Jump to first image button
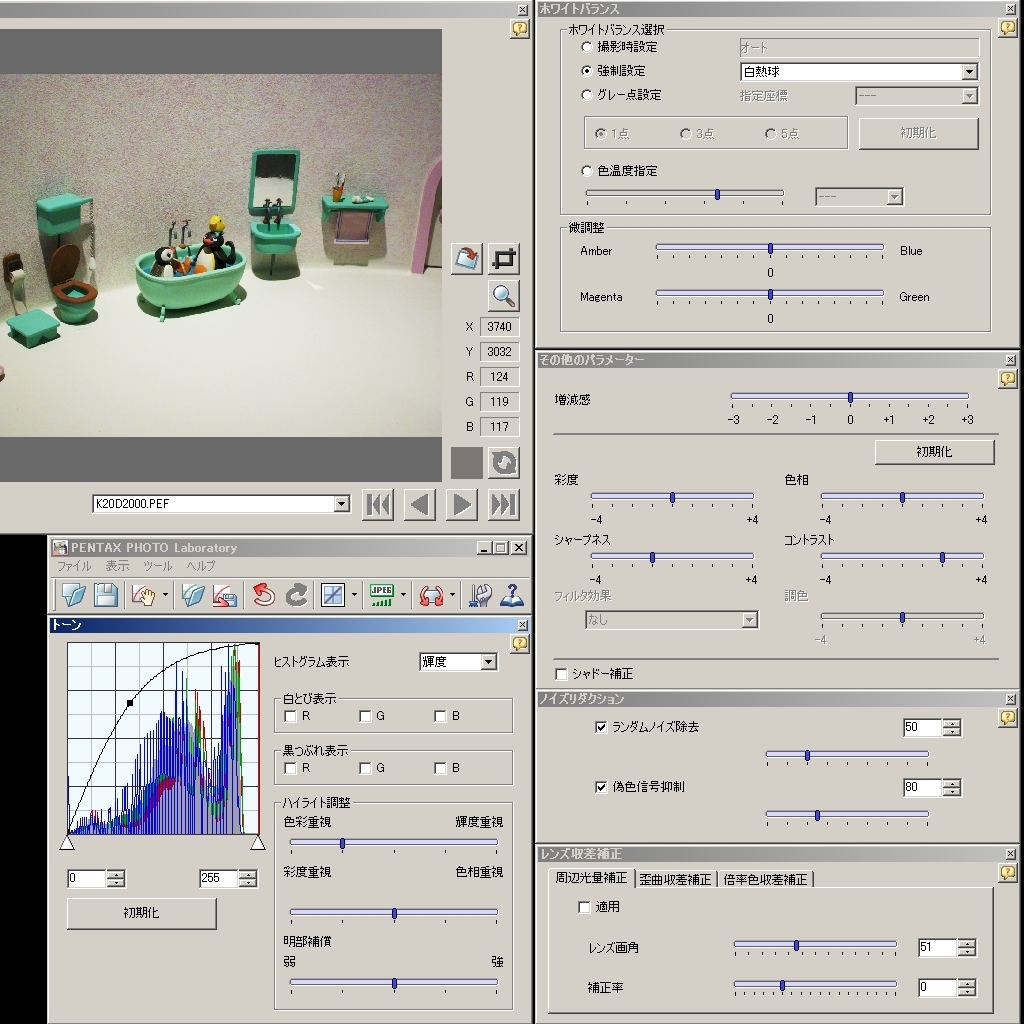The height and width of the screenshot is (1024, 1024). coord(378,504)
